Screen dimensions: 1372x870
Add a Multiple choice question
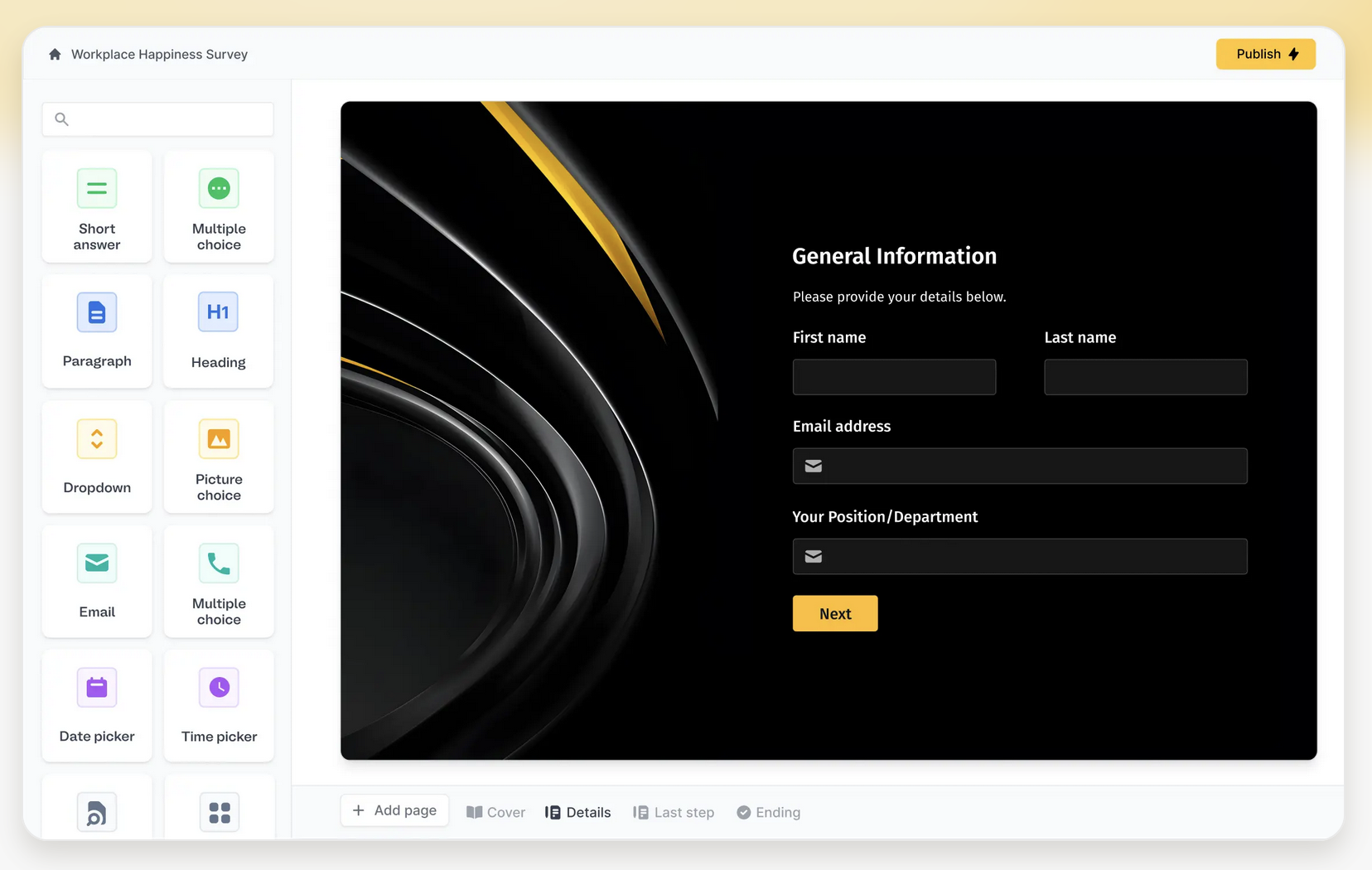[218, 207]
